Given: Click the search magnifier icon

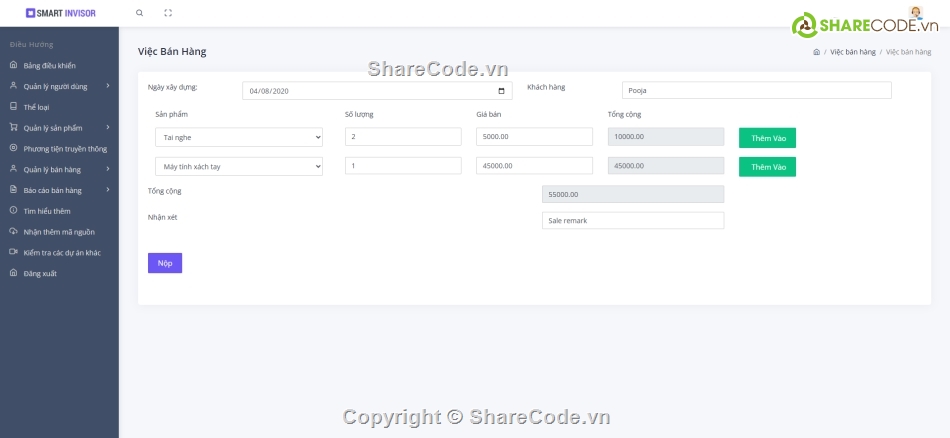Looking at the screenshot, I should click(x=139, y=13).
